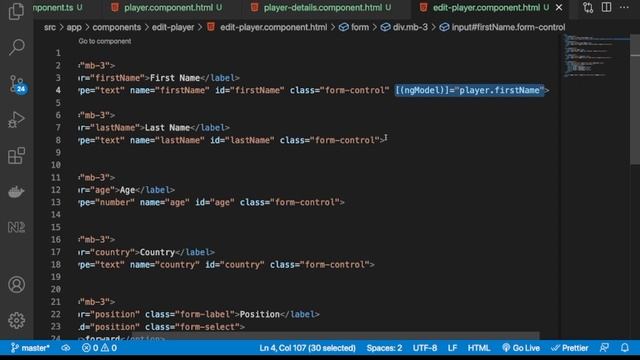Image resolution: width=640 pixels, height=360 pixels.
Task: Split the editor to the right
Action: point(607,7)
